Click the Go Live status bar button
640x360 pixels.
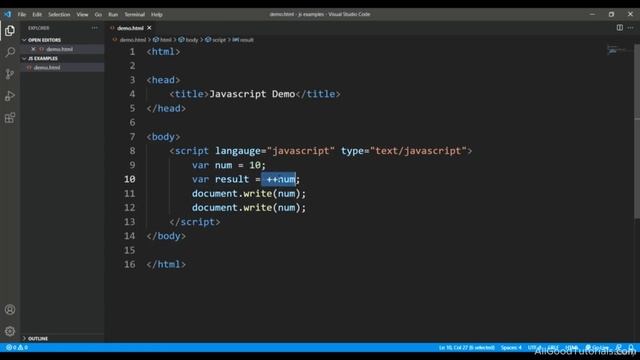click(598, 348)
